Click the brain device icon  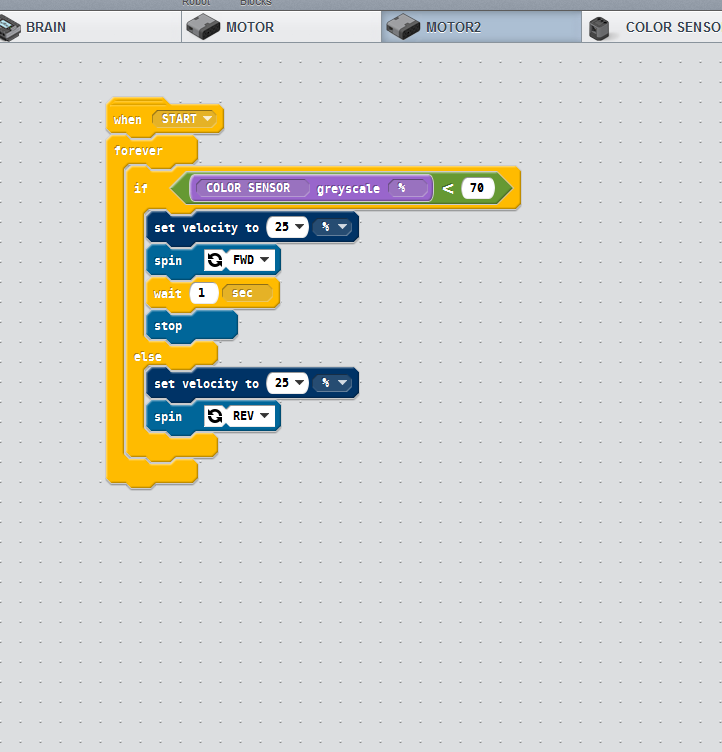point(10,27)
